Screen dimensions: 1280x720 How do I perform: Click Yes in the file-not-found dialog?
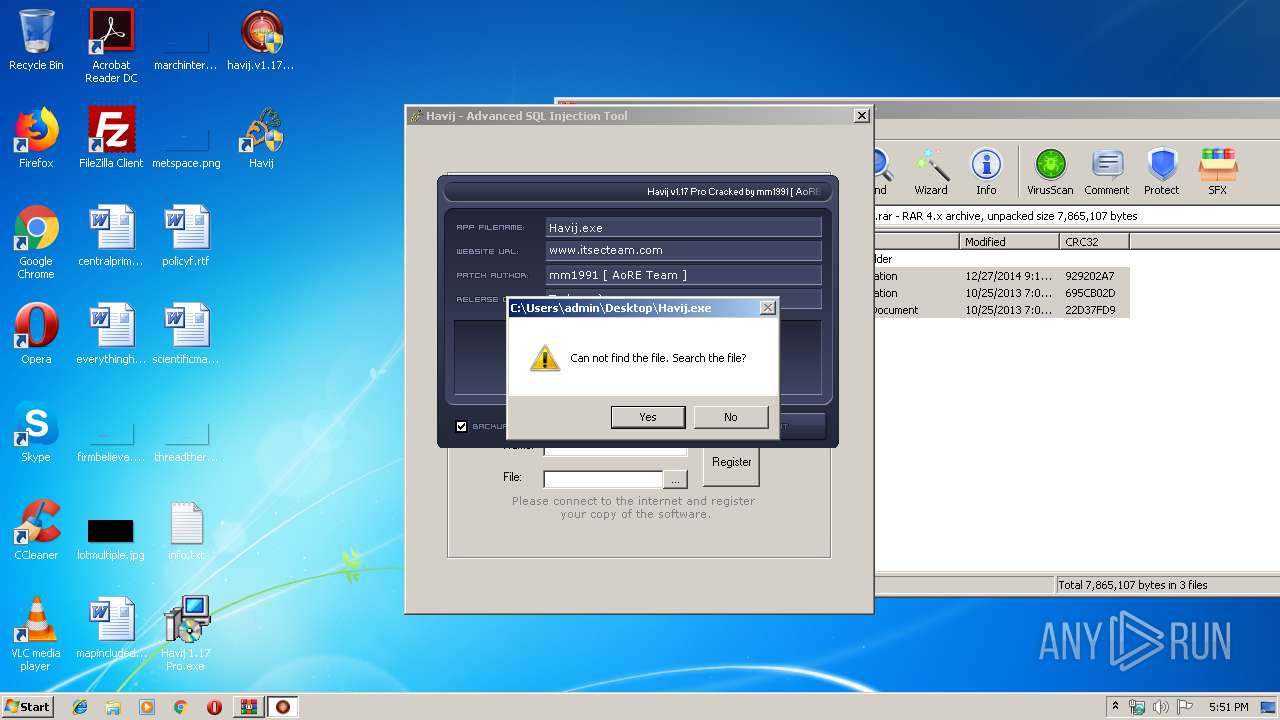[x=648, y=417]
